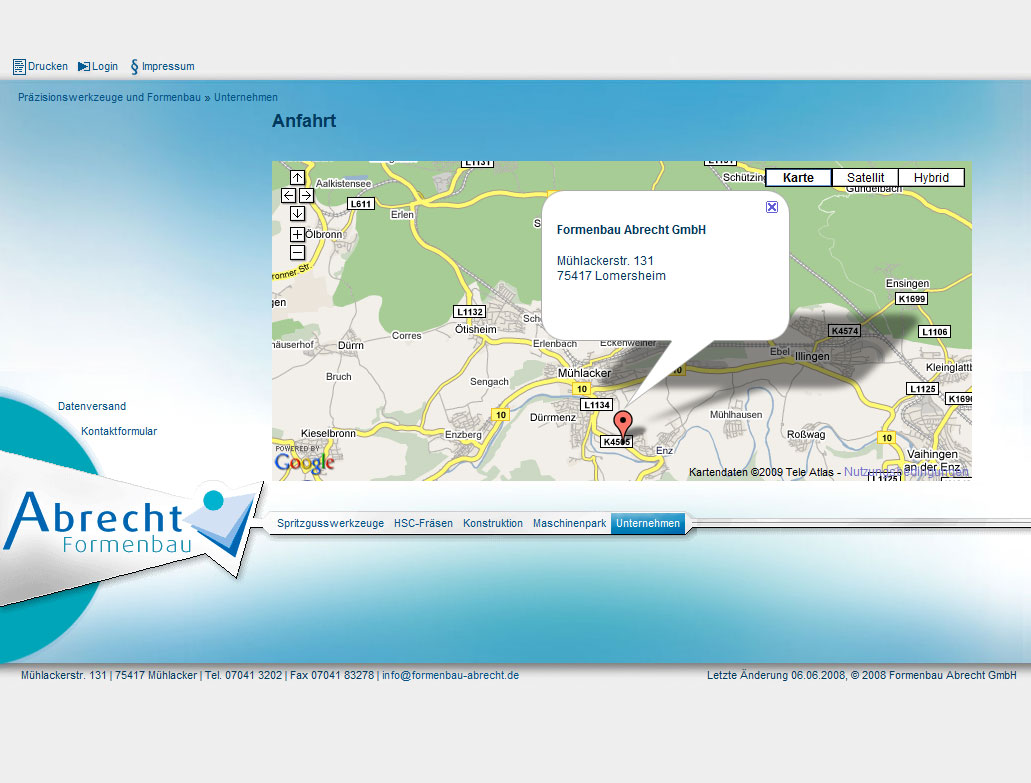Click footer 'Fax 07041 83278'
This screenshot has width=1031, height=783.
tap(332, 675)
